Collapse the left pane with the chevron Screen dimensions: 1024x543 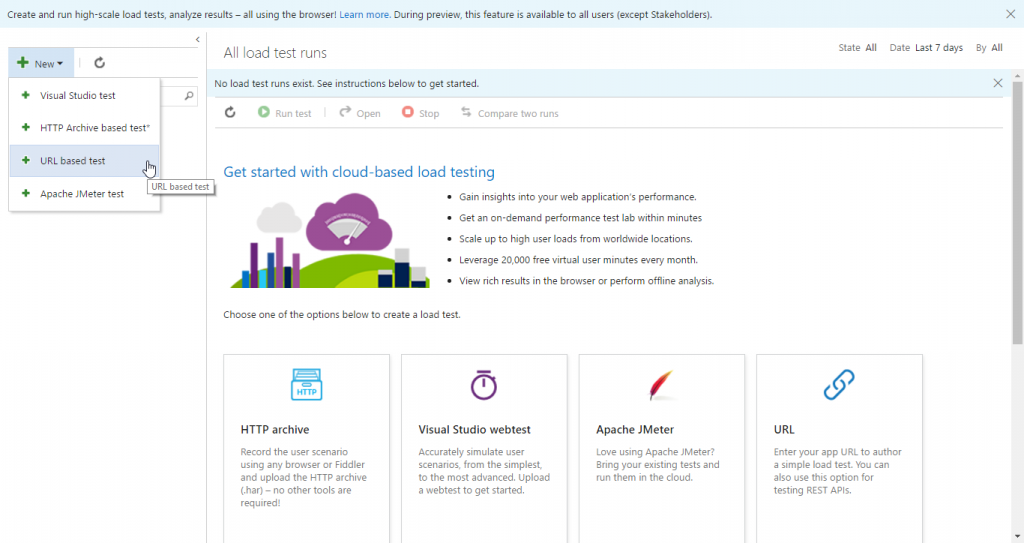click(197, 40)
